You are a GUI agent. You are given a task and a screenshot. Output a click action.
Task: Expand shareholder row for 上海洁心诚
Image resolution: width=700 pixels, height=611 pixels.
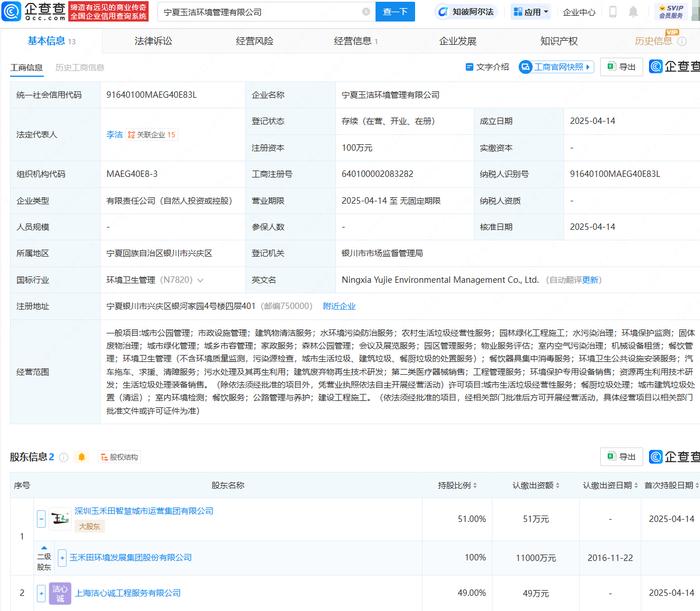pos(41,594)
